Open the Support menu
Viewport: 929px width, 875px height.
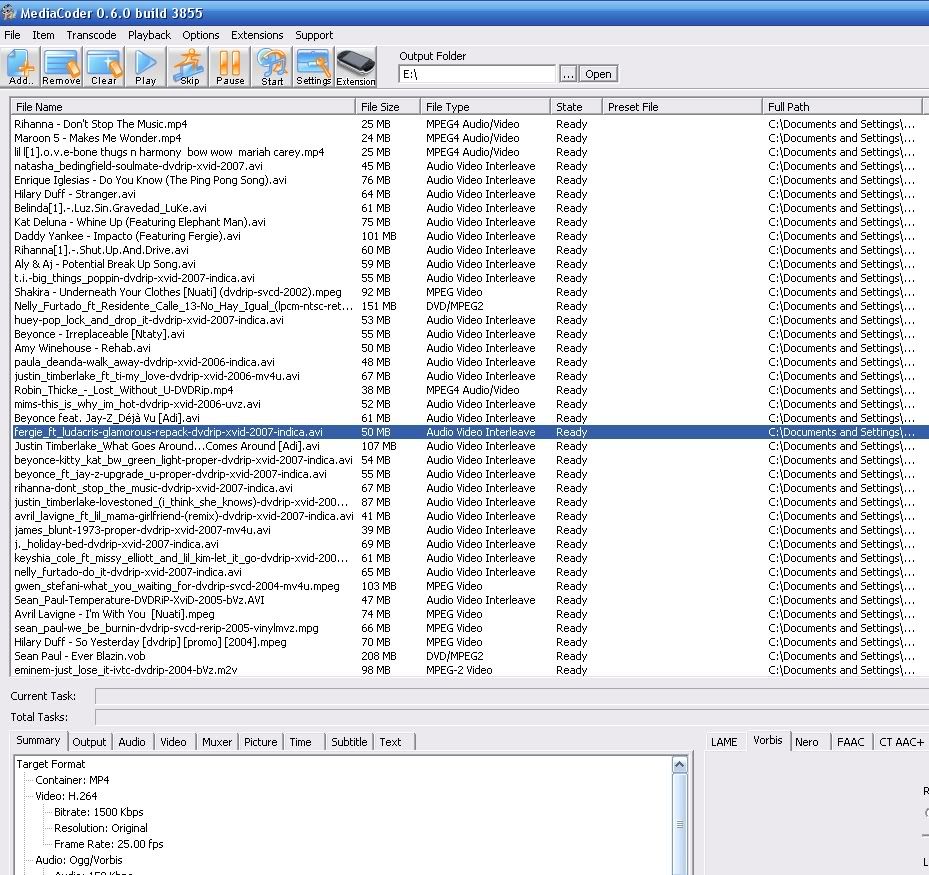pyautogui.click(x=314, y=35)
